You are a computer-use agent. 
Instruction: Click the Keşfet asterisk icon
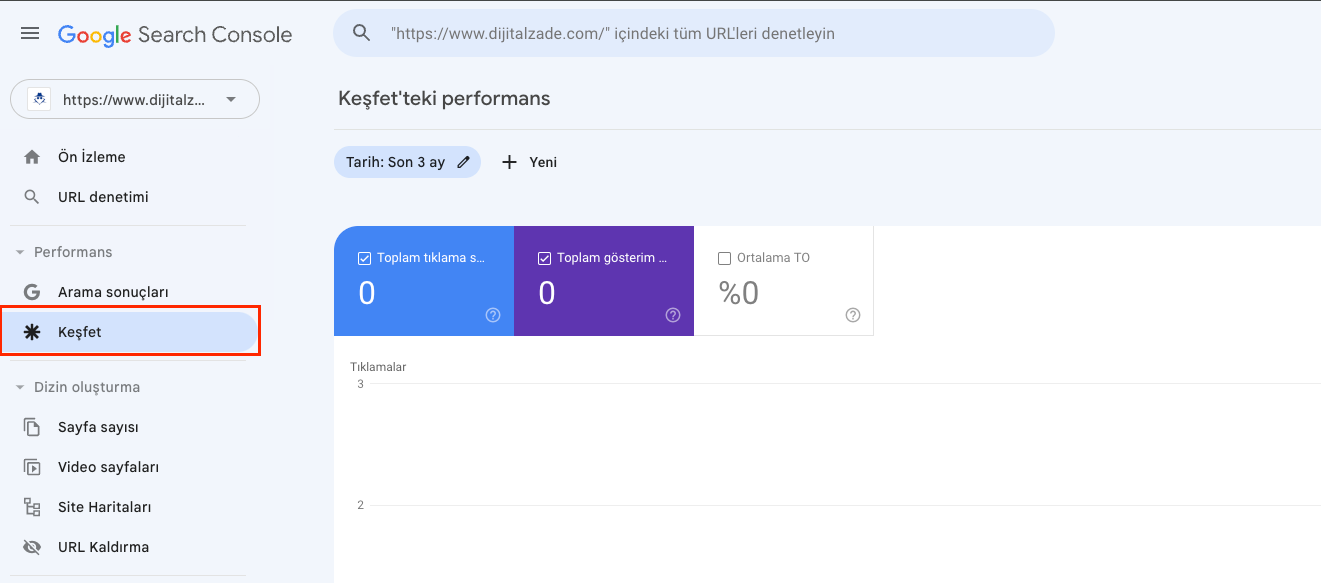tap(32, 332)
